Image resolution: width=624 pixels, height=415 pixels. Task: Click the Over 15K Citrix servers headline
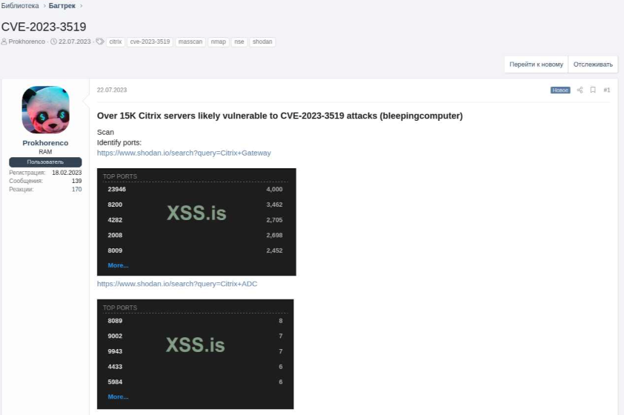pyautogui.click(x=280, y=116)
